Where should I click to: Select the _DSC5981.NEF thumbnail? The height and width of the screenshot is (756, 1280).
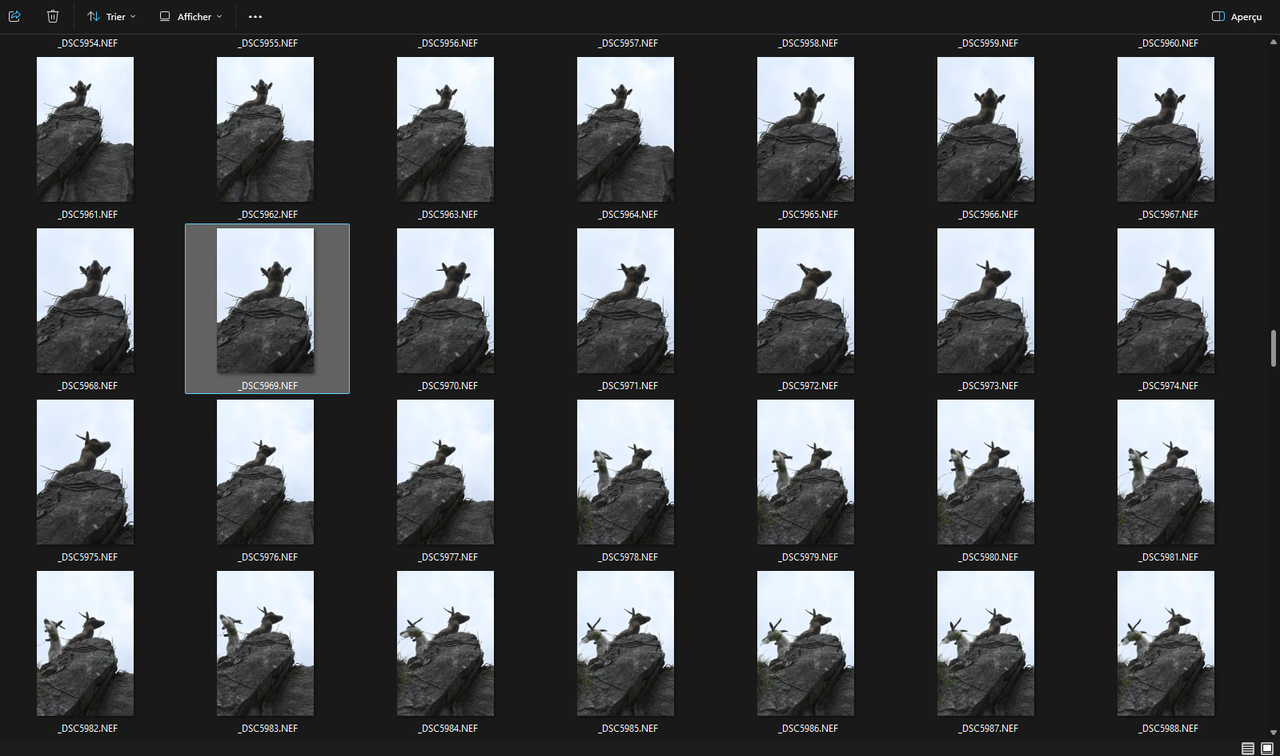tap(1165, 472)
